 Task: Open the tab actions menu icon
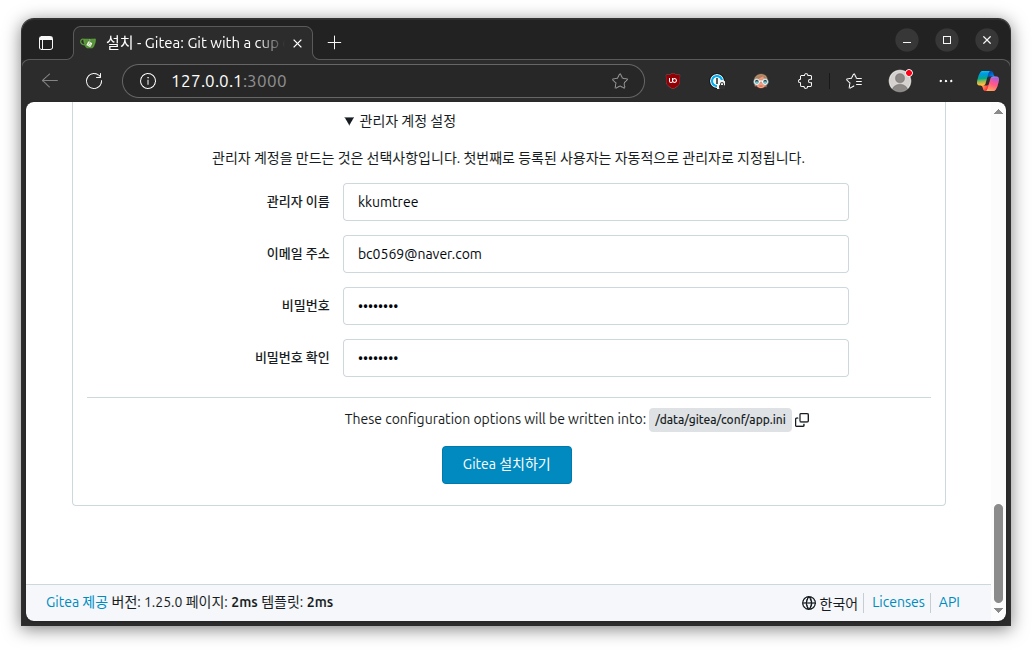[x=46, y=43]
